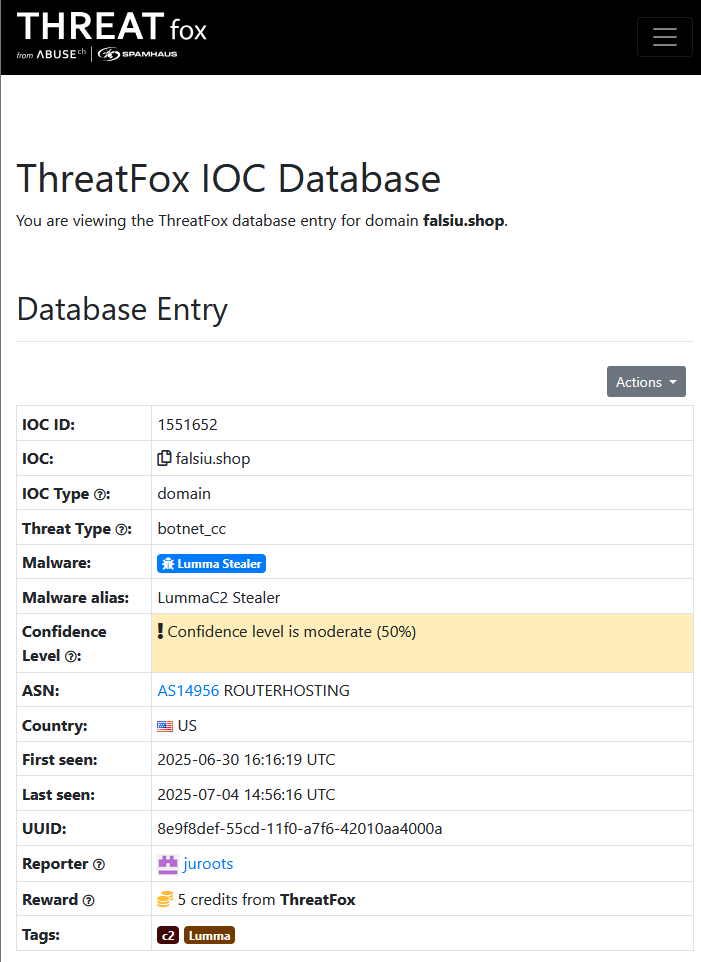Open the juroots reporter profile link
Viewport: 701px width, 962px height.
coord(208,864)
